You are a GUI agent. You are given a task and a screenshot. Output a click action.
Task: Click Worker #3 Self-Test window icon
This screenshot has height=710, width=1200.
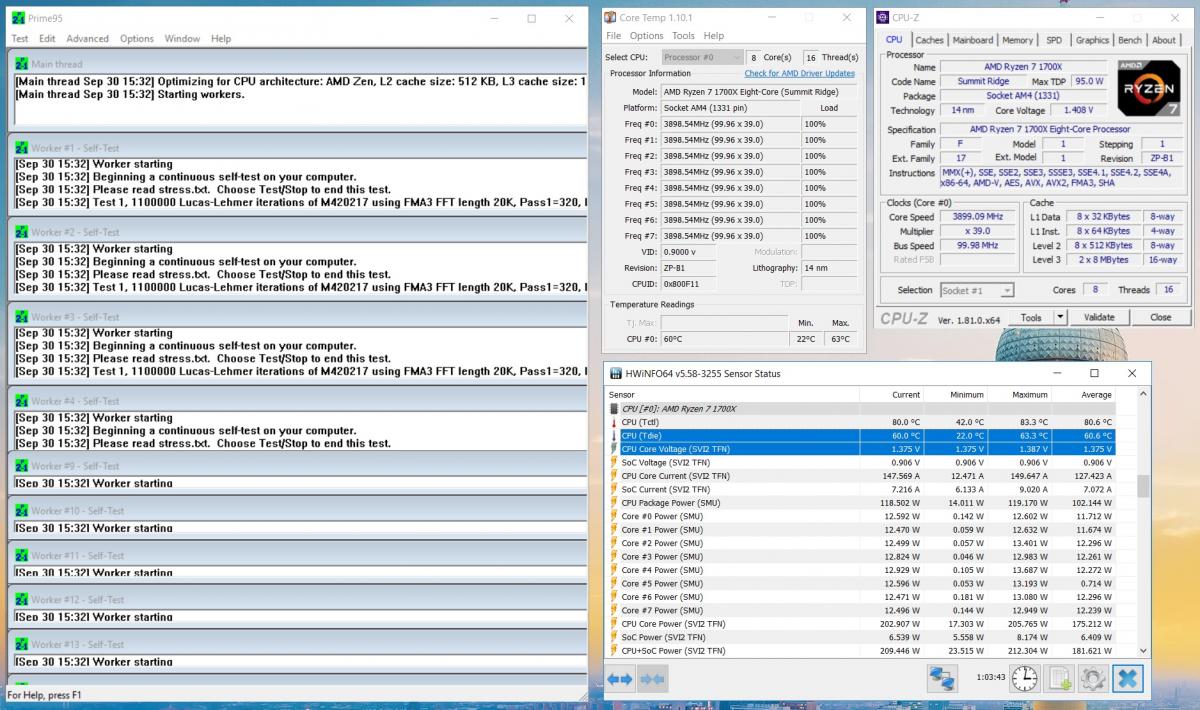click(x=22, y=317)
